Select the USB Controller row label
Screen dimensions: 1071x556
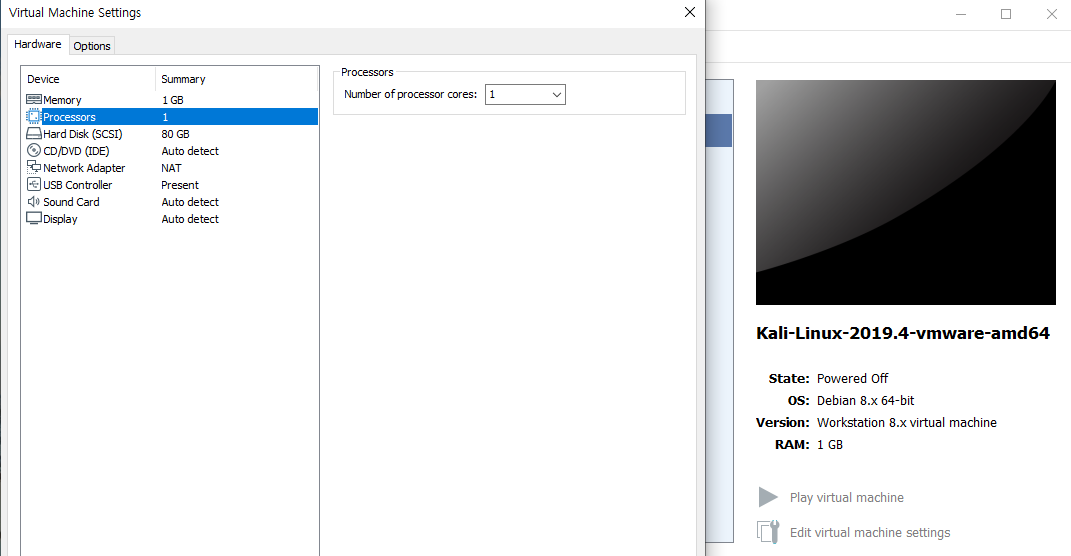[77, 185]
